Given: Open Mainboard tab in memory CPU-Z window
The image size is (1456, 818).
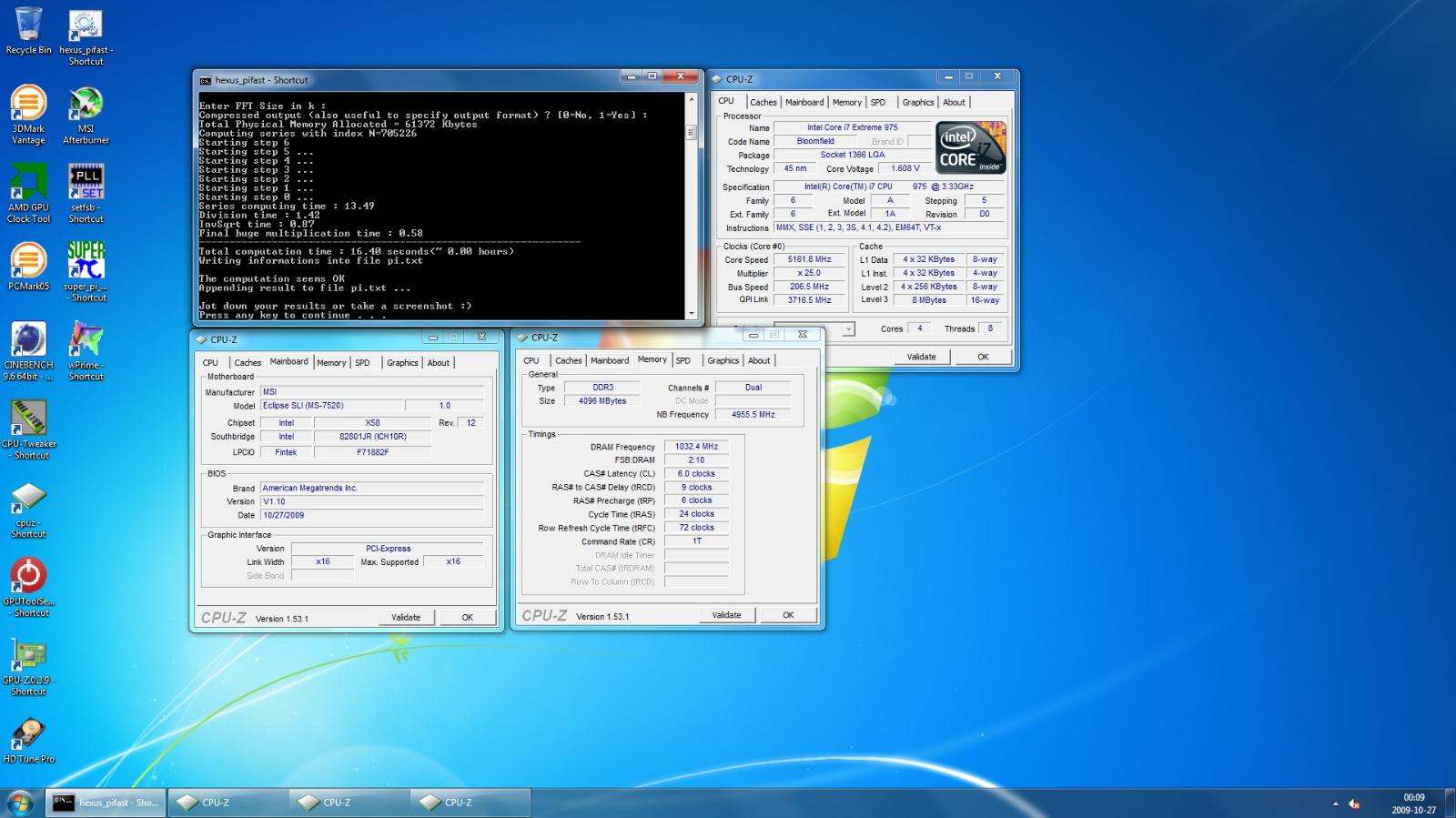Looking at the screenshot, I should 610,360.
